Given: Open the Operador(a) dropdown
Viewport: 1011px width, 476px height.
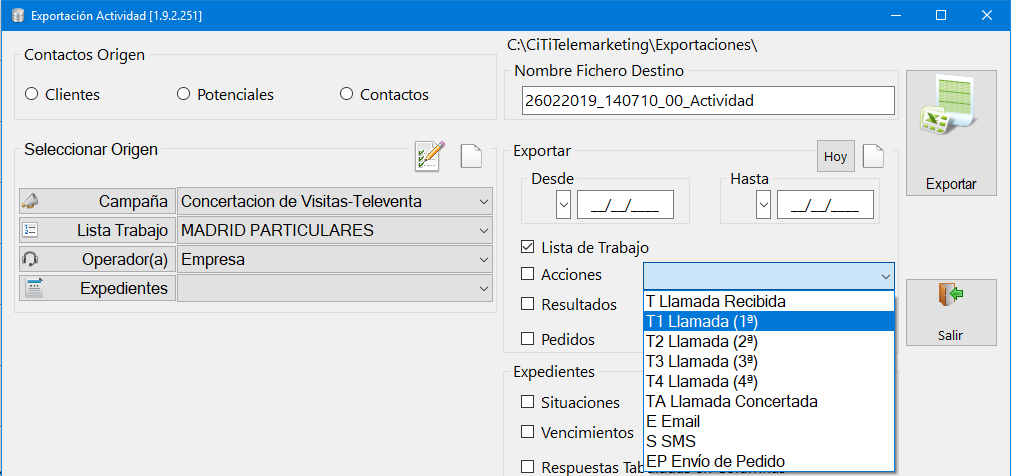Looking at the screenshot, I should pos(484,259).
